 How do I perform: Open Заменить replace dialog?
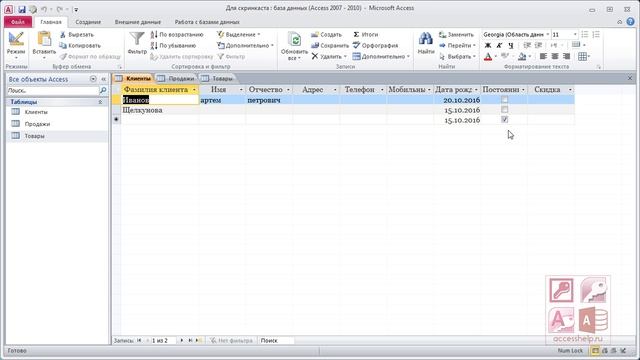pyautogui.click(x=456, y=35)
